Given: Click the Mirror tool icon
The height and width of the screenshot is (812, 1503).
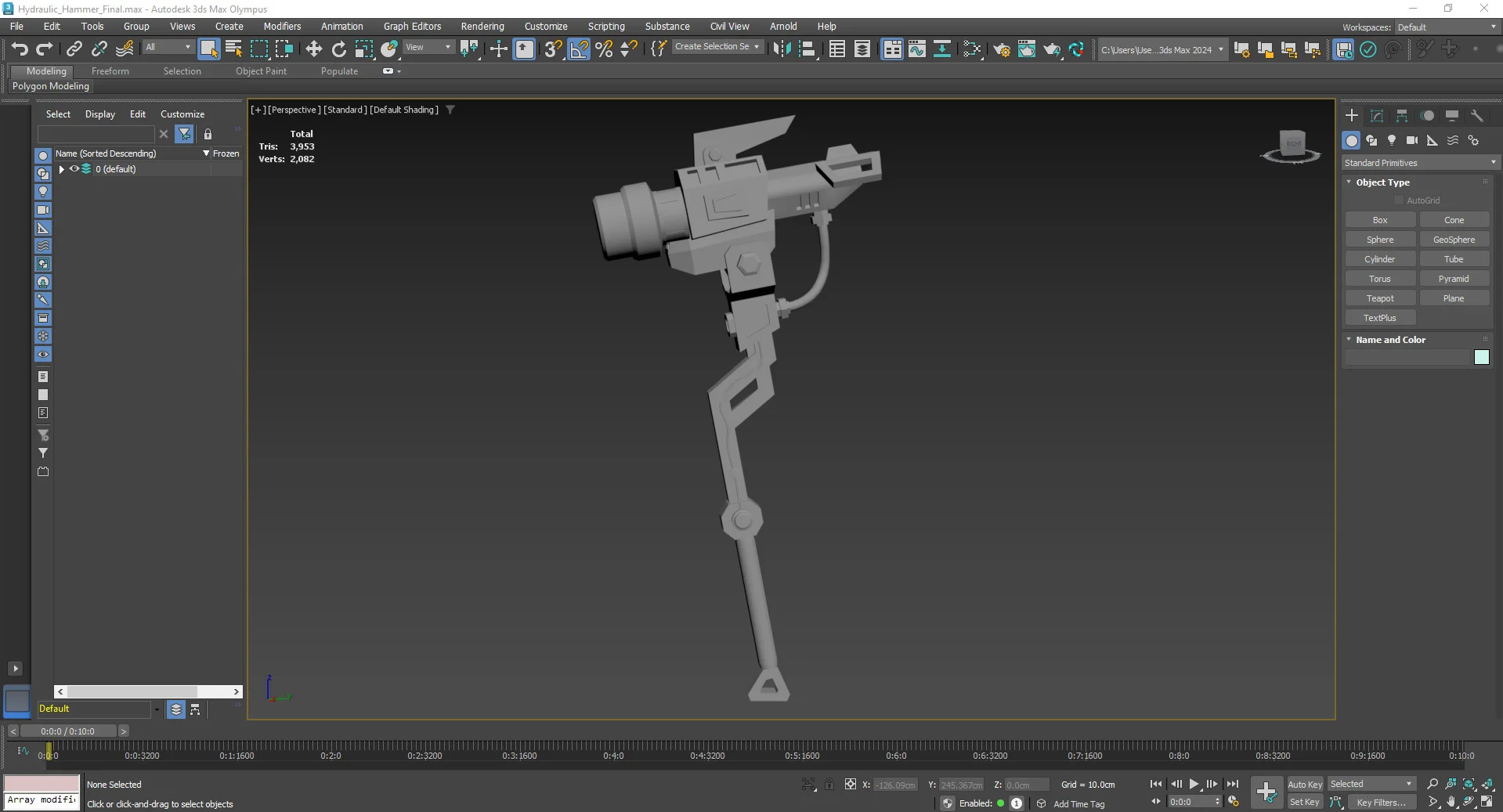Looking at the screenshot, I should coord(781,49).
